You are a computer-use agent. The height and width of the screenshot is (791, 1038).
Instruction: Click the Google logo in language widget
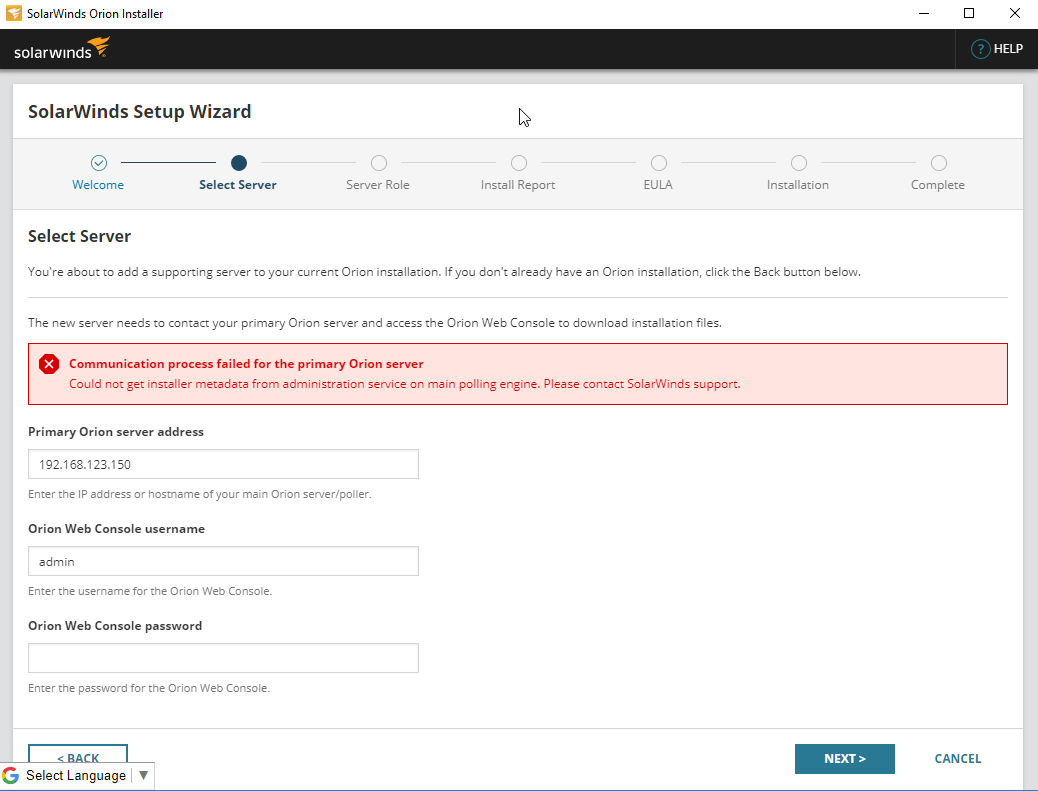[11, 775]
